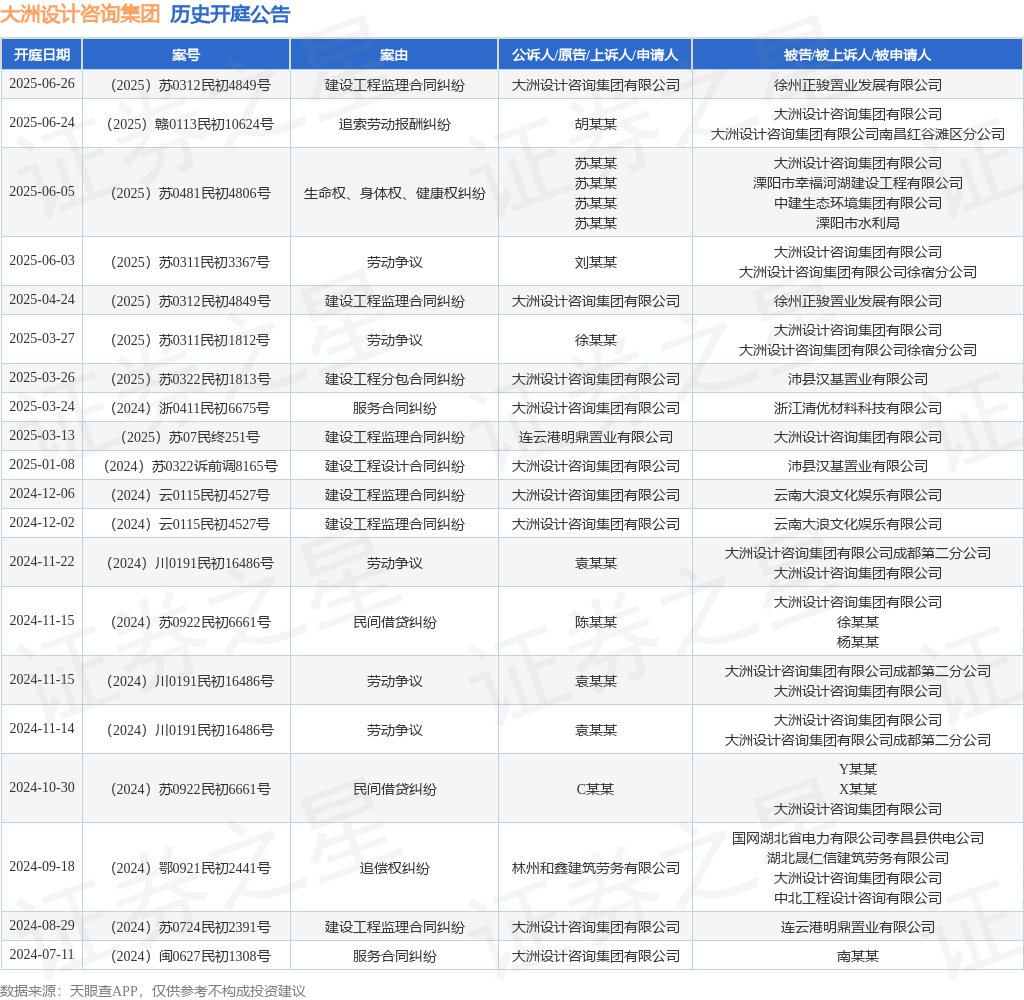The width and height of the screenshot is (1024, 1000).
Task: Select the date cell 2024-09-18
Action: point(42,867)
